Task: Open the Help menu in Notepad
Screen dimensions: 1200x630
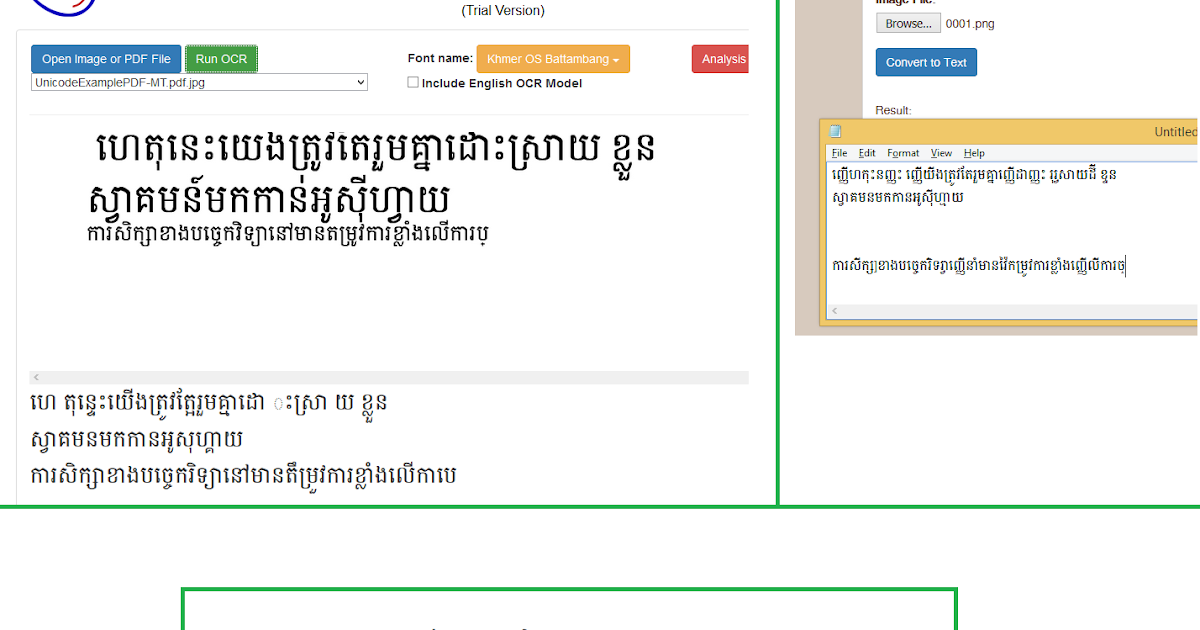Action: (973, 152)
